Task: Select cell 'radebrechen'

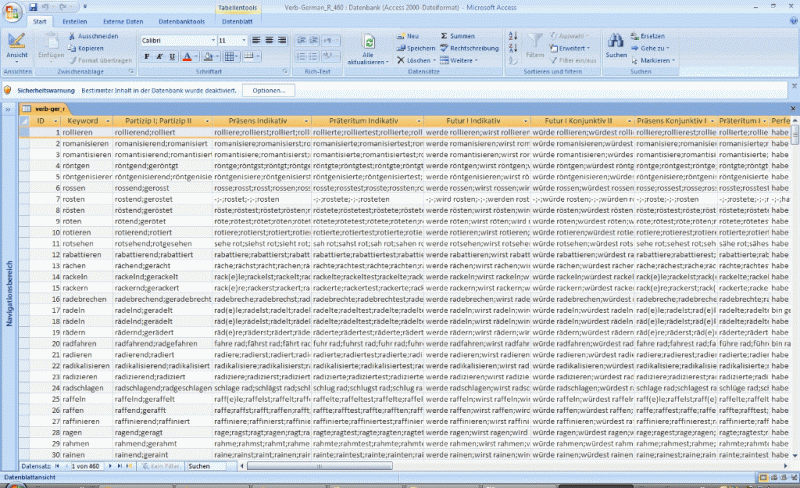Action: [85, 299]
